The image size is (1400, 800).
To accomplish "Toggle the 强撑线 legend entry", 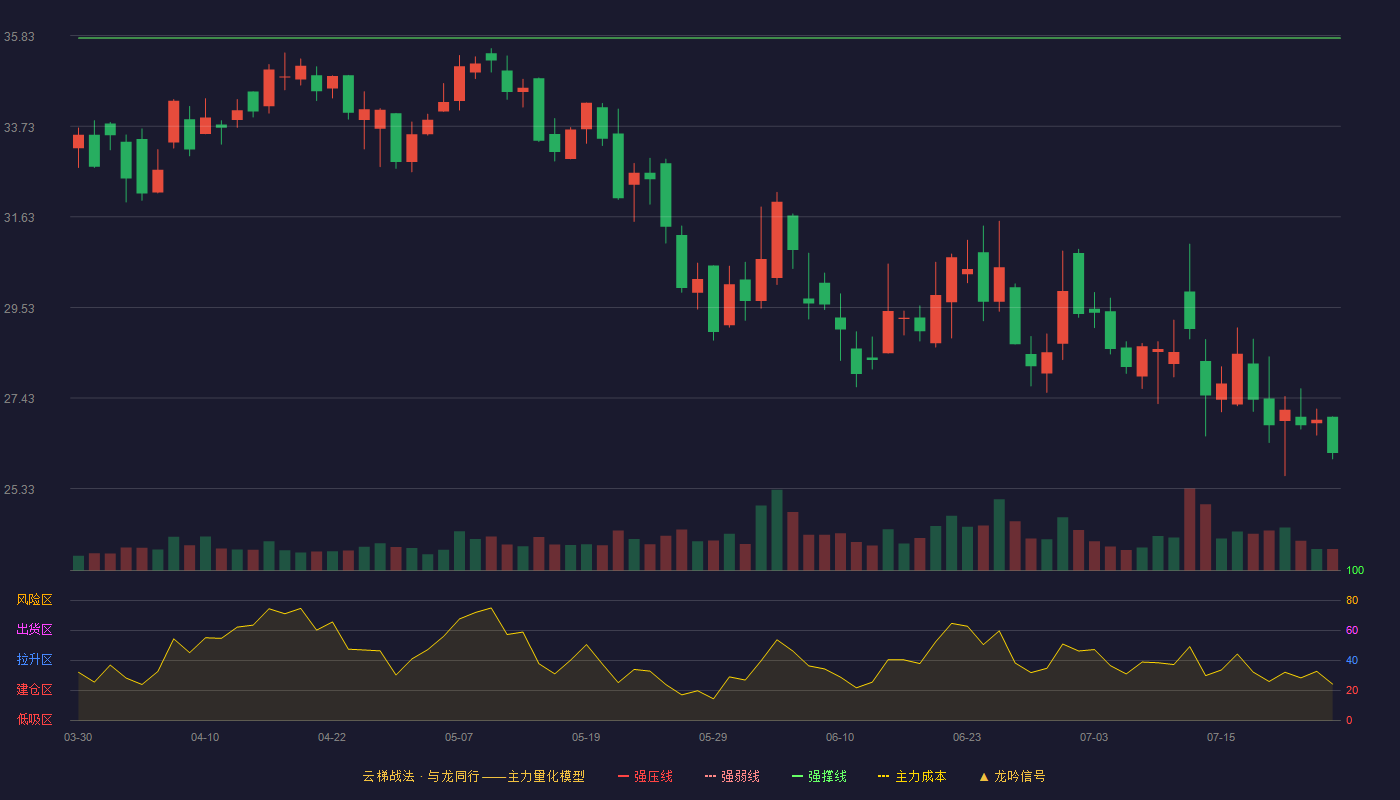I will [x=819, y=776].
